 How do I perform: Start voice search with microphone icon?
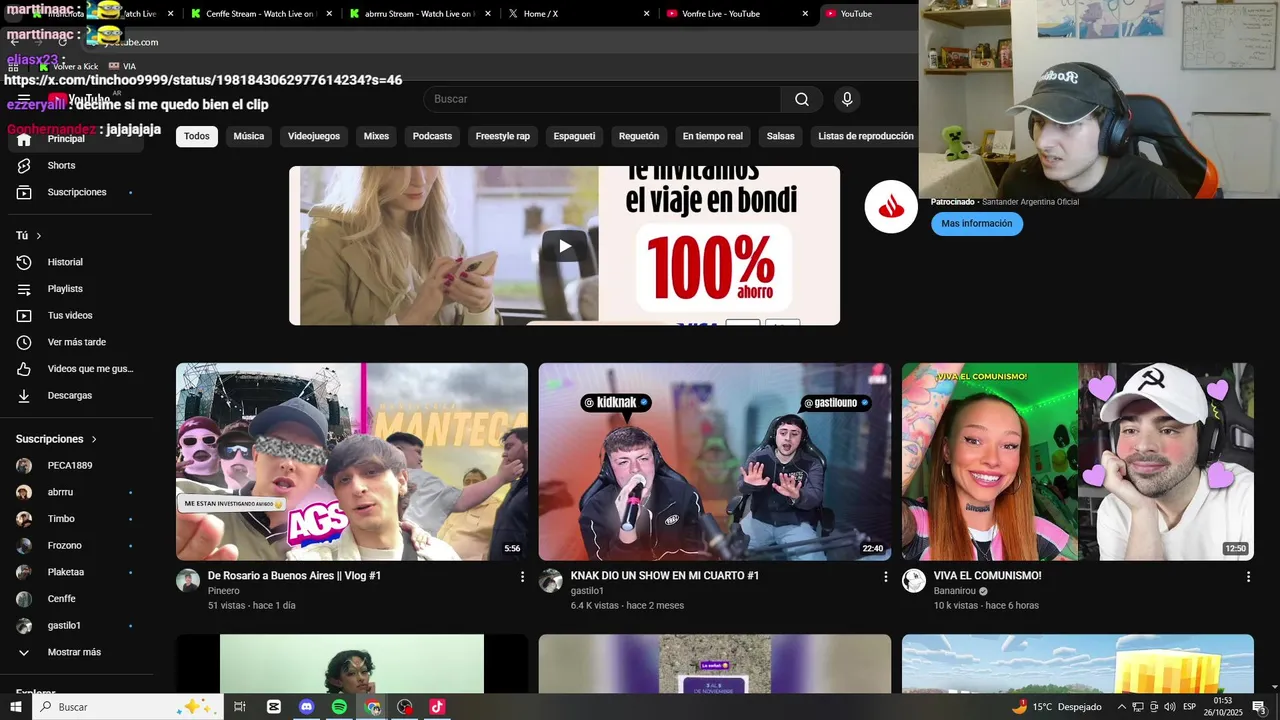point(847,99)
